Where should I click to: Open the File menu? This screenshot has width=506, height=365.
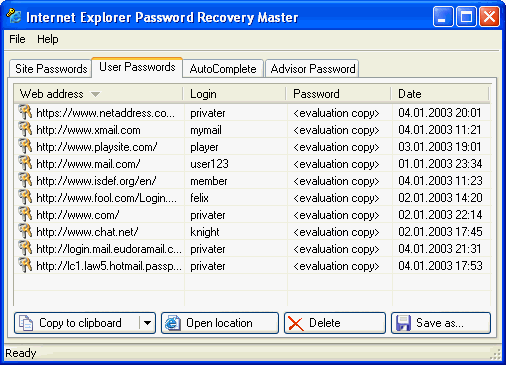point(17,39)
